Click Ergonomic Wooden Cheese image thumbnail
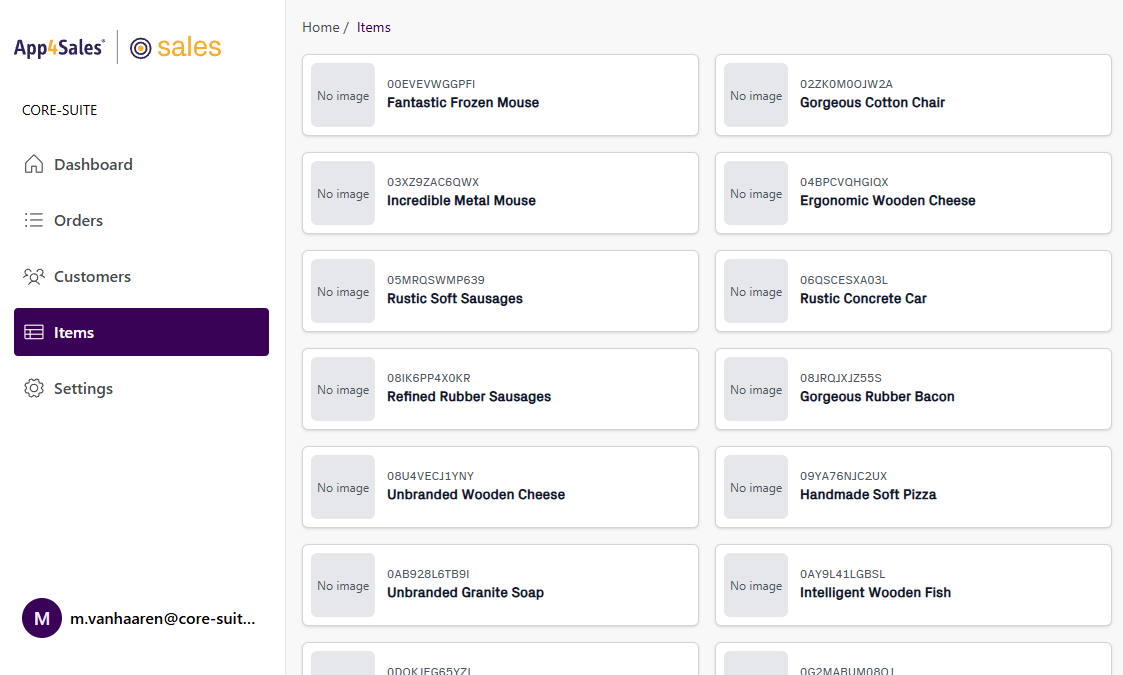This screenshot has width=1123, height=675. 756,193
